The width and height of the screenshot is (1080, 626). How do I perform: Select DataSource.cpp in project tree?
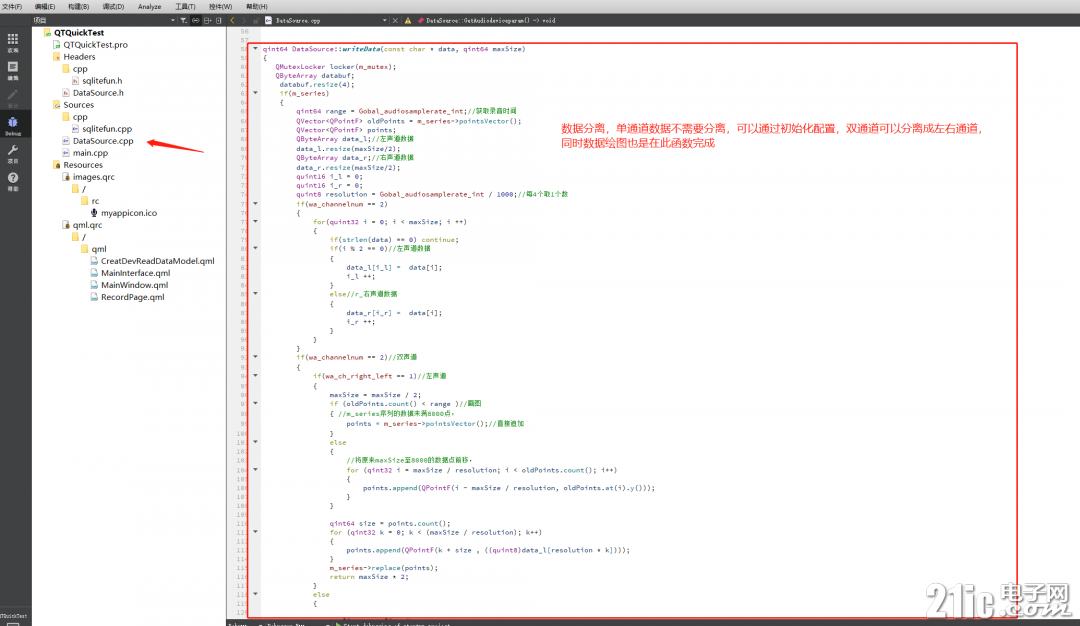pyautogui.click(x=103, y=141)
